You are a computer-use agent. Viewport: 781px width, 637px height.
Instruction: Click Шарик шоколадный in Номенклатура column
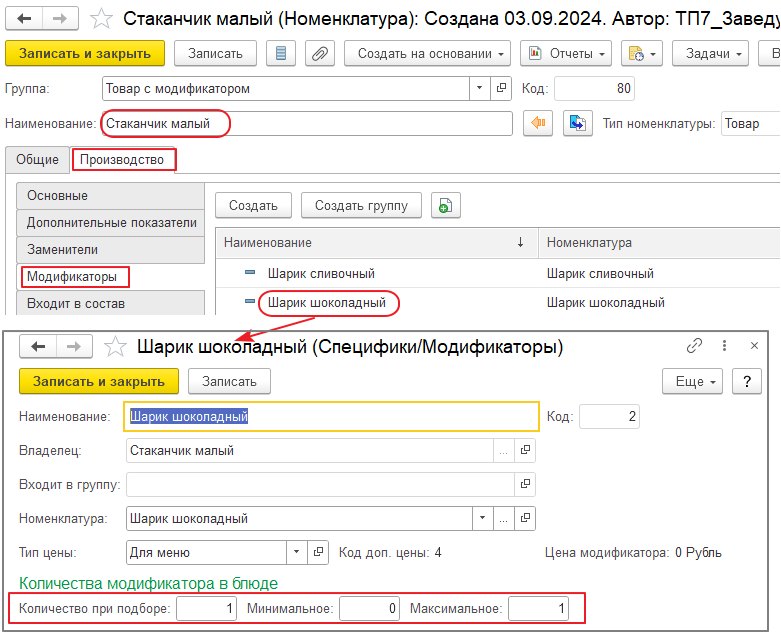pos(606,302)
